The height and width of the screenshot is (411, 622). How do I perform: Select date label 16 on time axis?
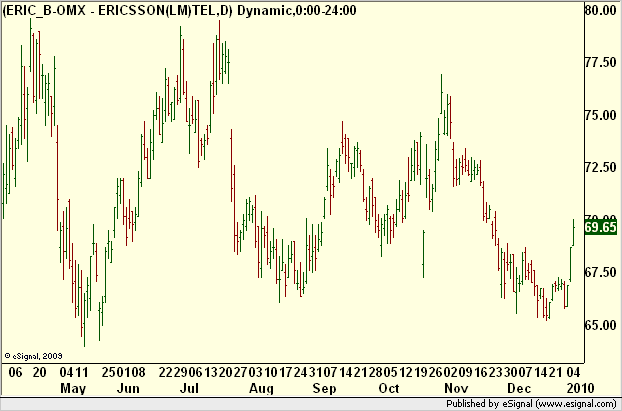pyautogui.click(x=480, y=372)
